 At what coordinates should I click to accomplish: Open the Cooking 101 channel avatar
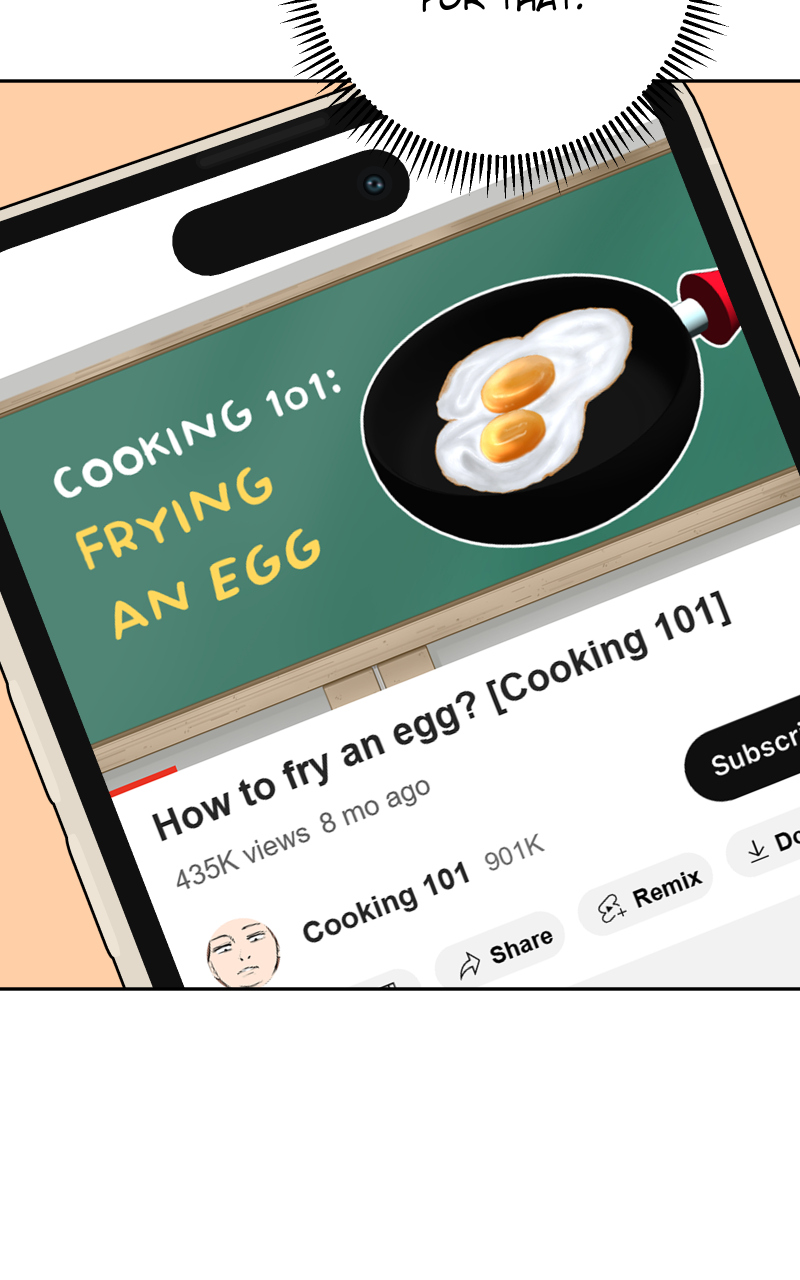pyautogui.click(x=244, y=954)
